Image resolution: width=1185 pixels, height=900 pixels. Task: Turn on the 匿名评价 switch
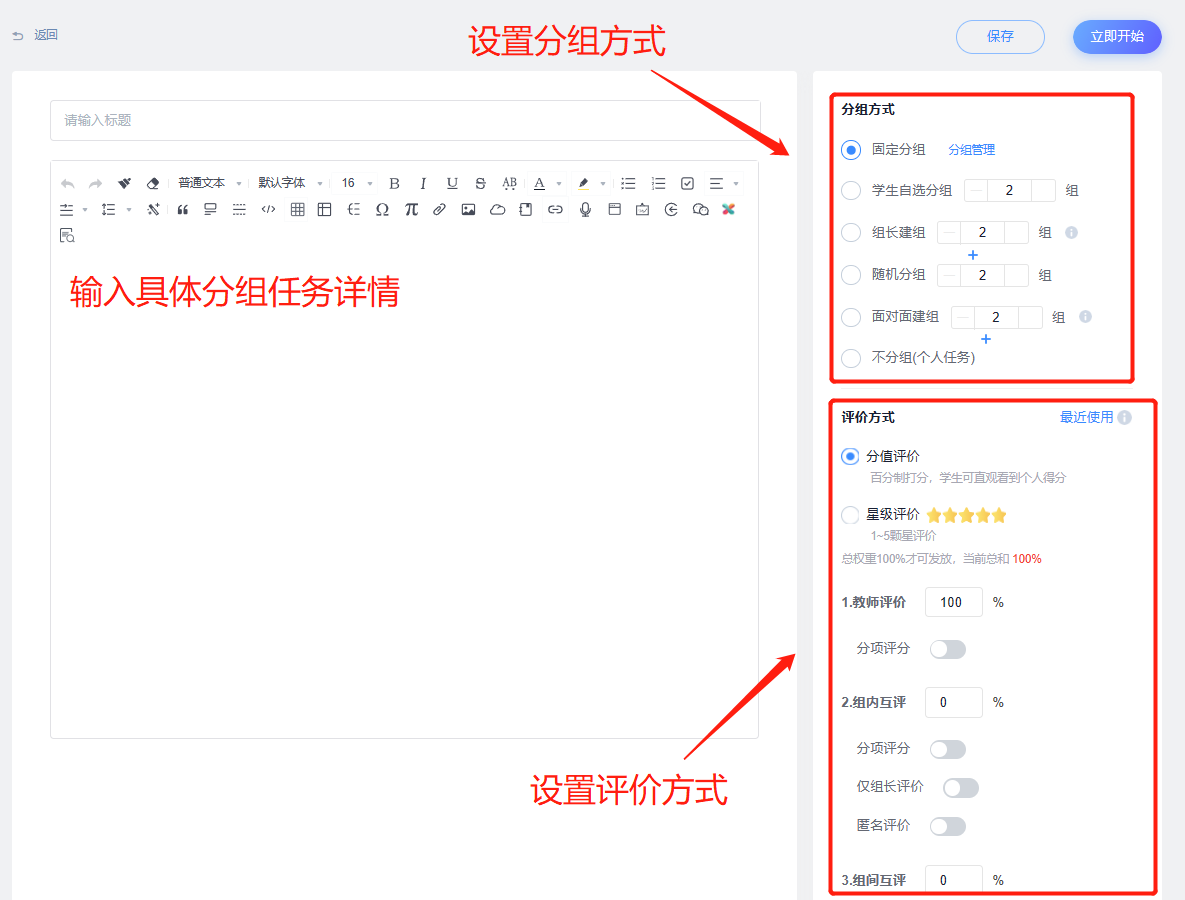[948, 826]
